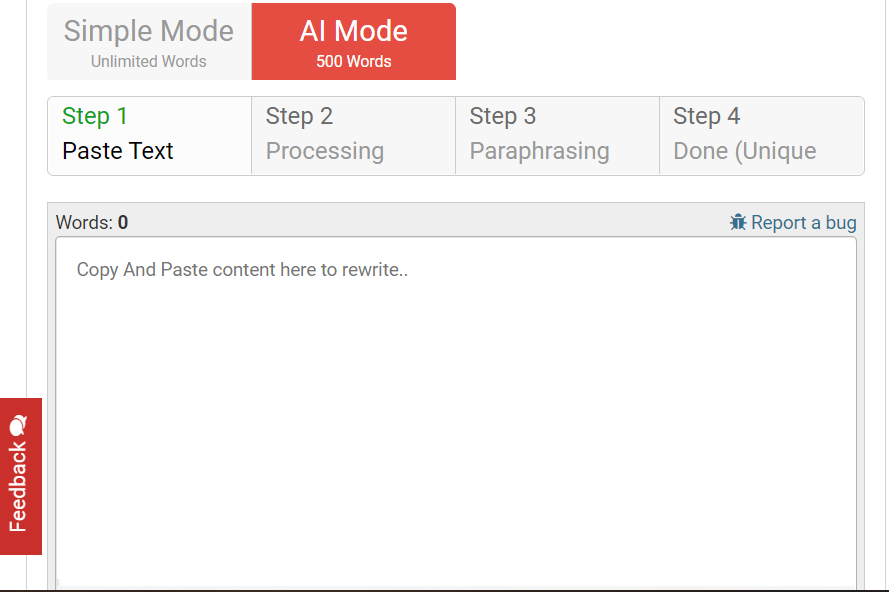Image resolution: width=889 pixels, height=592 pixels.
Task: Switch to Simple Mode tab
Action: [x=149, y=42]
